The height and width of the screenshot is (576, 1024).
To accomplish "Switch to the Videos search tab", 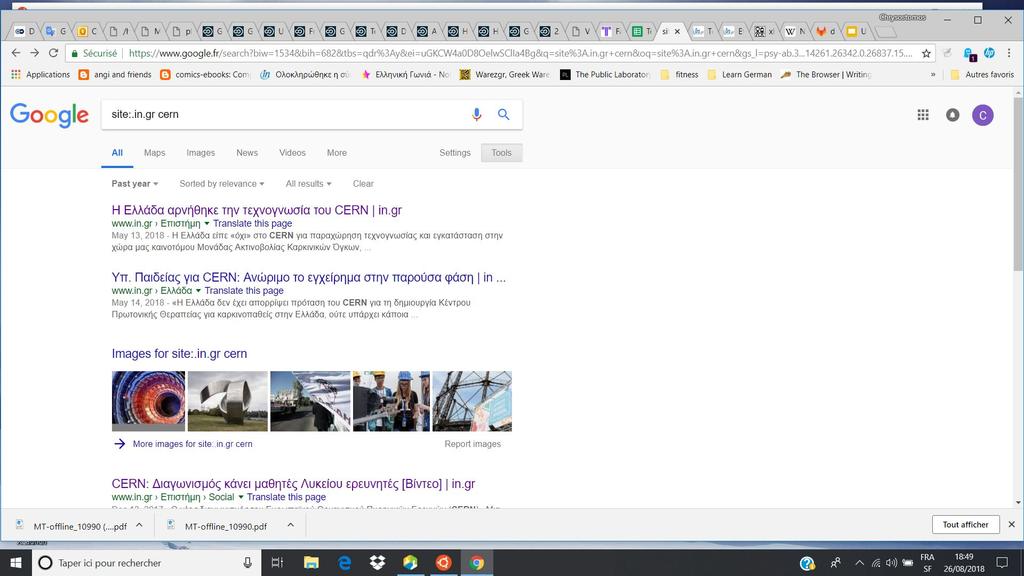I will click(x=292, y=153).
